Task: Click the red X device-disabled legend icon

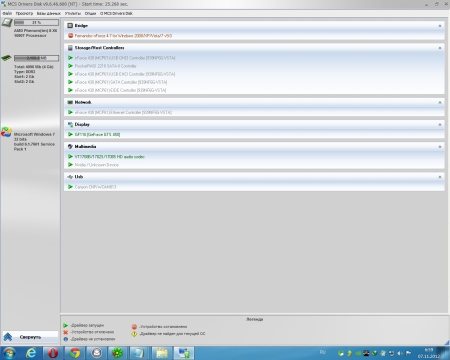Action: pos(66,332)
